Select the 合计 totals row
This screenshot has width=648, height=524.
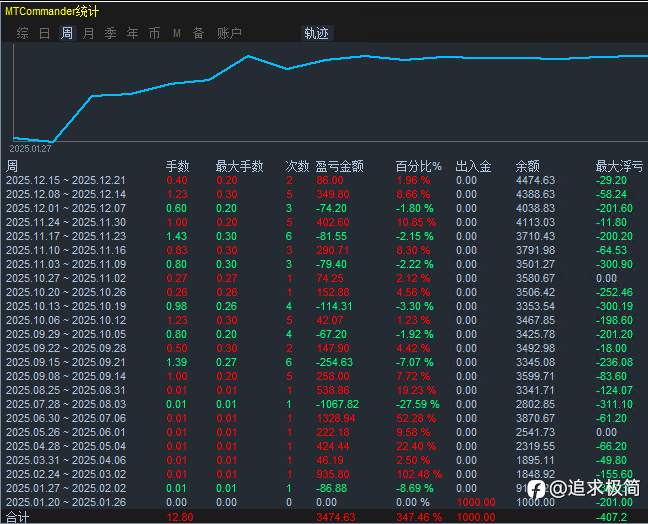[x=324, y=517]
